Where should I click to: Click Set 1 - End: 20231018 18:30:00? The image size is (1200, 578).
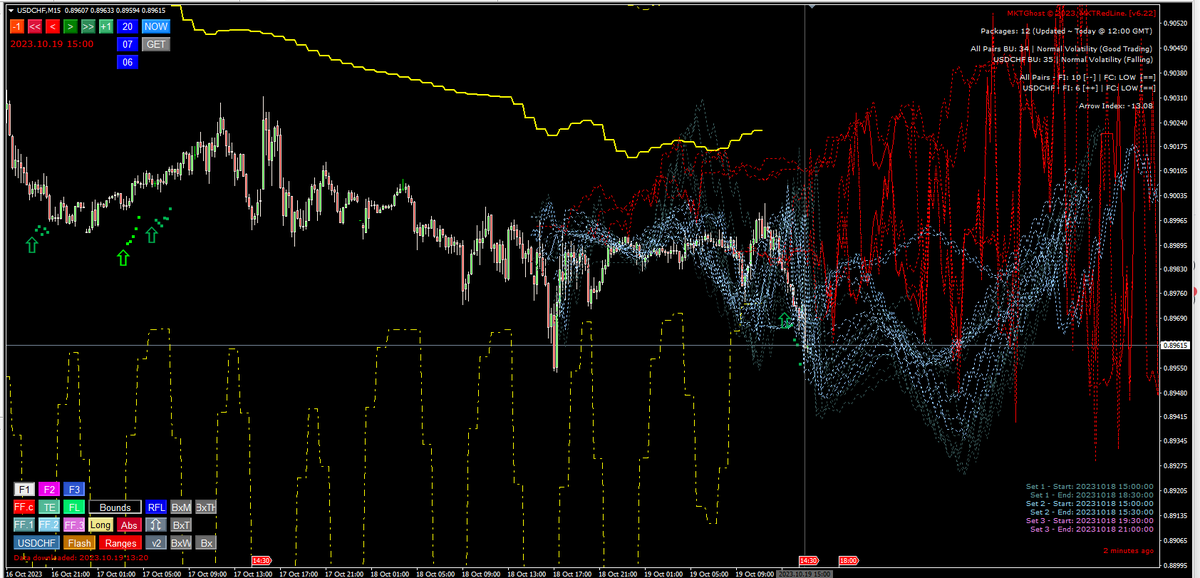[x=1092, y=496]
